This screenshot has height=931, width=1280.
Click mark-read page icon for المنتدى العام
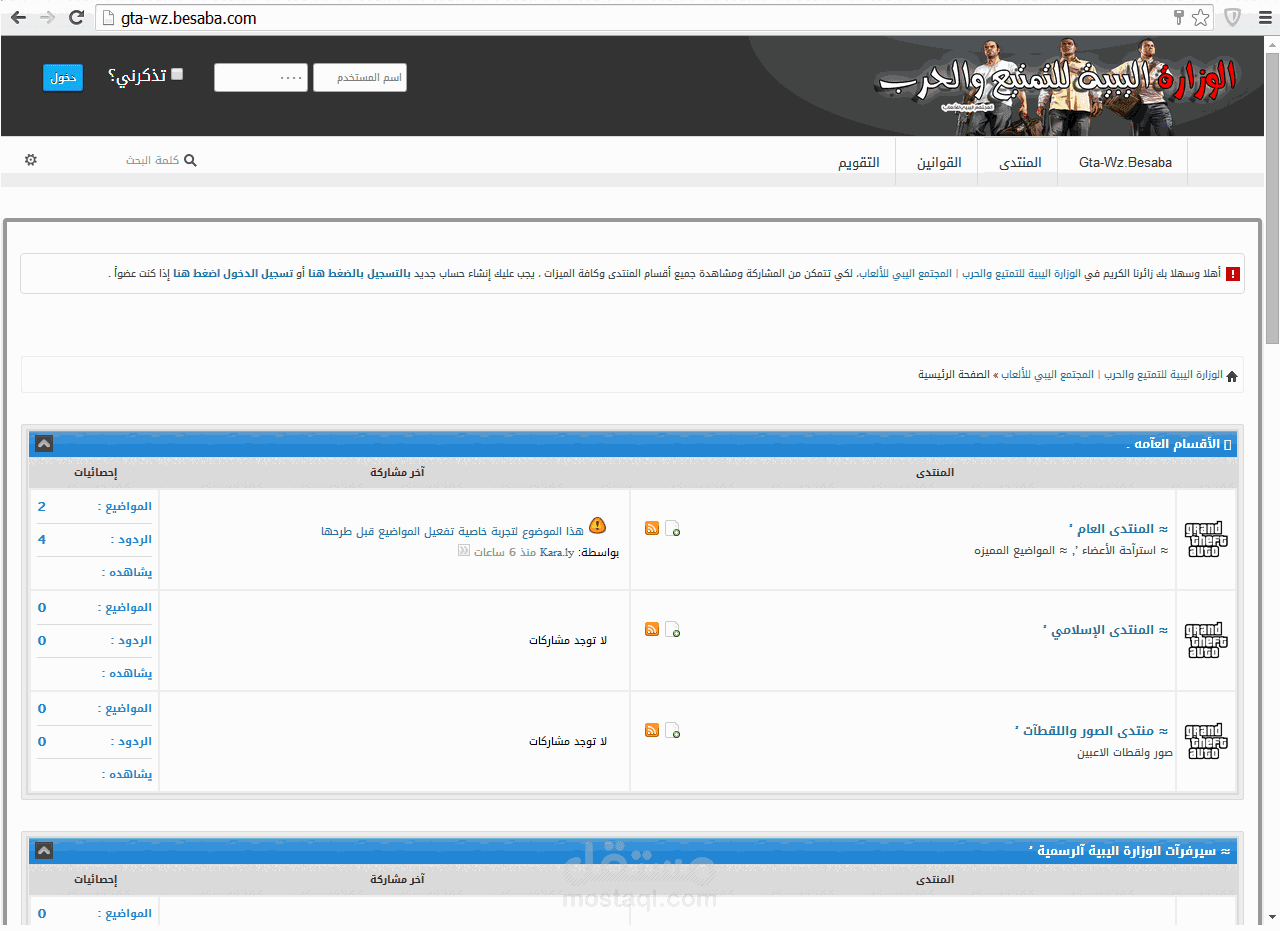tap(673, 529)
